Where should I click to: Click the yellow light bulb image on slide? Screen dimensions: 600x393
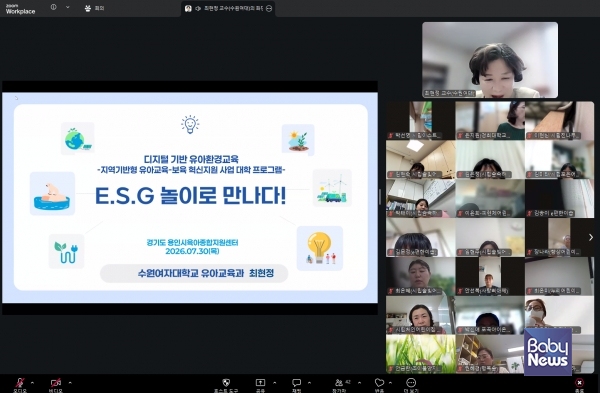pyautogui.click(x=320, y=248)
